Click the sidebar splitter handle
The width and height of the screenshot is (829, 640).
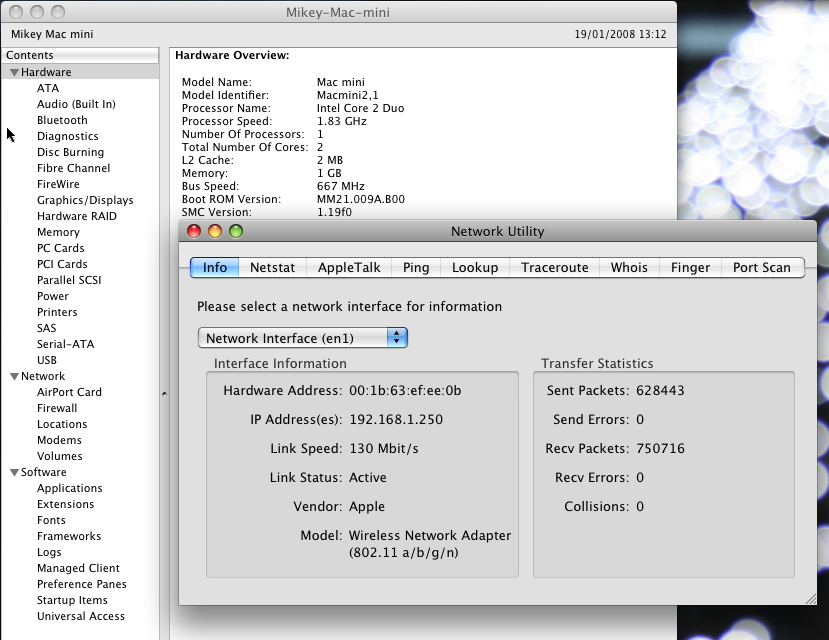164,395
